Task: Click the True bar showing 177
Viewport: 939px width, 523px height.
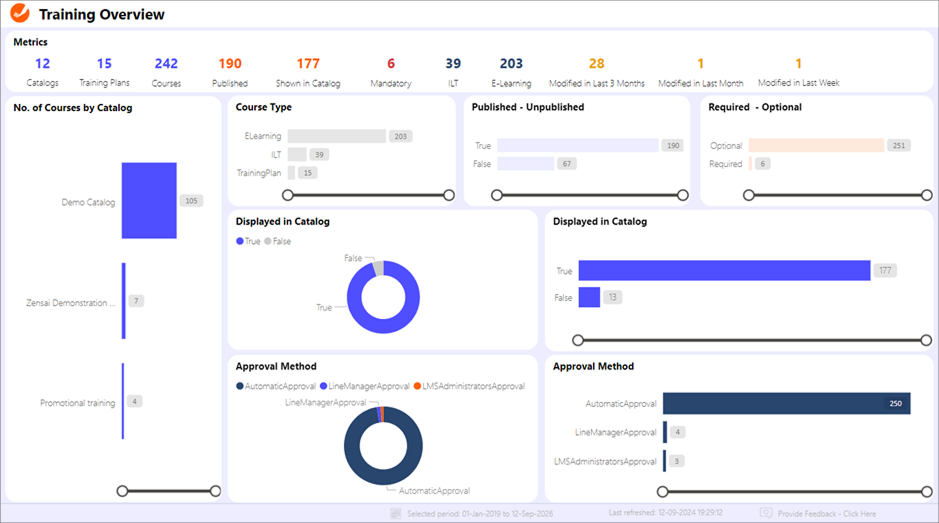Action: [x=724, y=270]
